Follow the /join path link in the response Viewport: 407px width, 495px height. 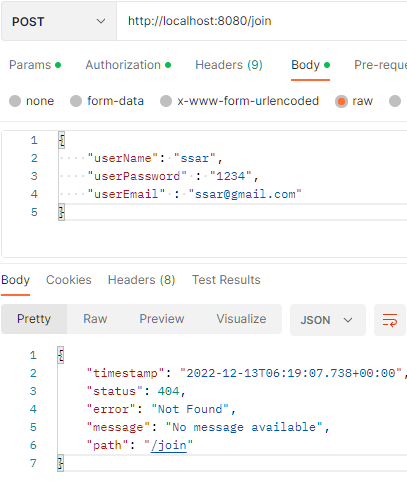tap(168, 445)
